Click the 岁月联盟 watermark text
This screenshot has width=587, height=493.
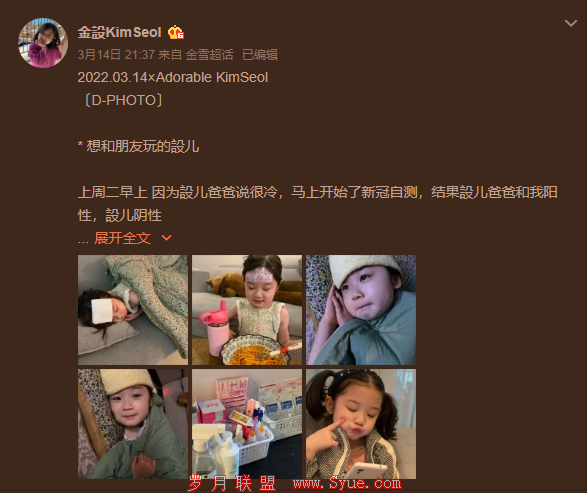pos(232,483)
